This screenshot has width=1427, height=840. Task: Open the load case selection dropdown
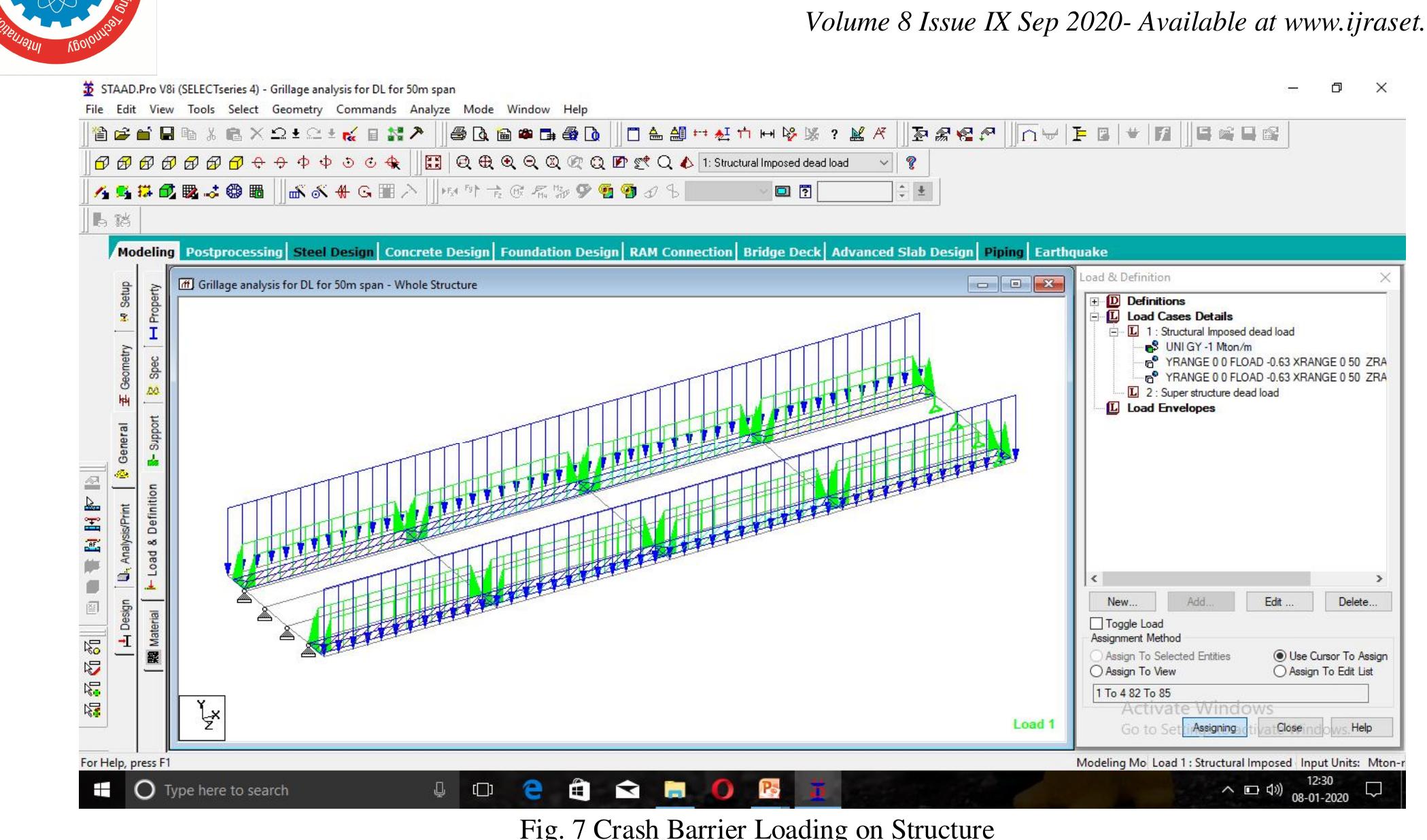point(884,163)
